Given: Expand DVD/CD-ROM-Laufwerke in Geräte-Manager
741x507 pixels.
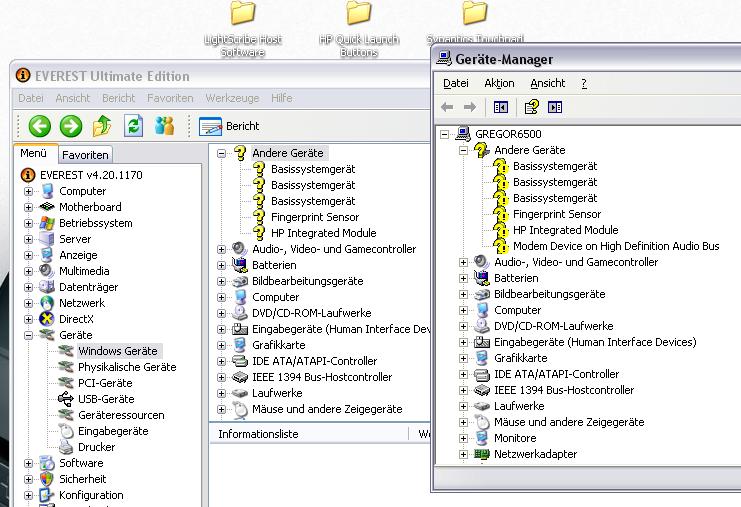Looking at the screenshot, I should [x=463, y=326].
